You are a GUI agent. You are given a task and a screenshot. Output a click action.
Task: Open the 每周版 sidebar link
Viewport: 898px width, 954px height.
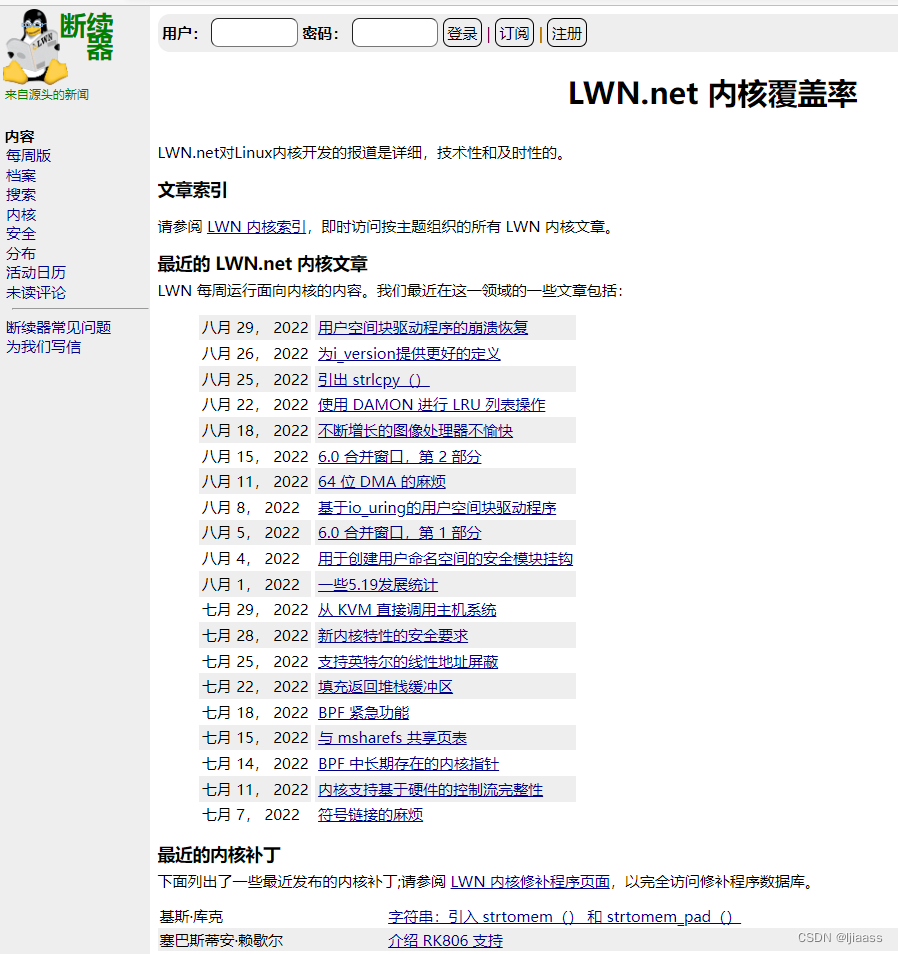pos(30,155)
